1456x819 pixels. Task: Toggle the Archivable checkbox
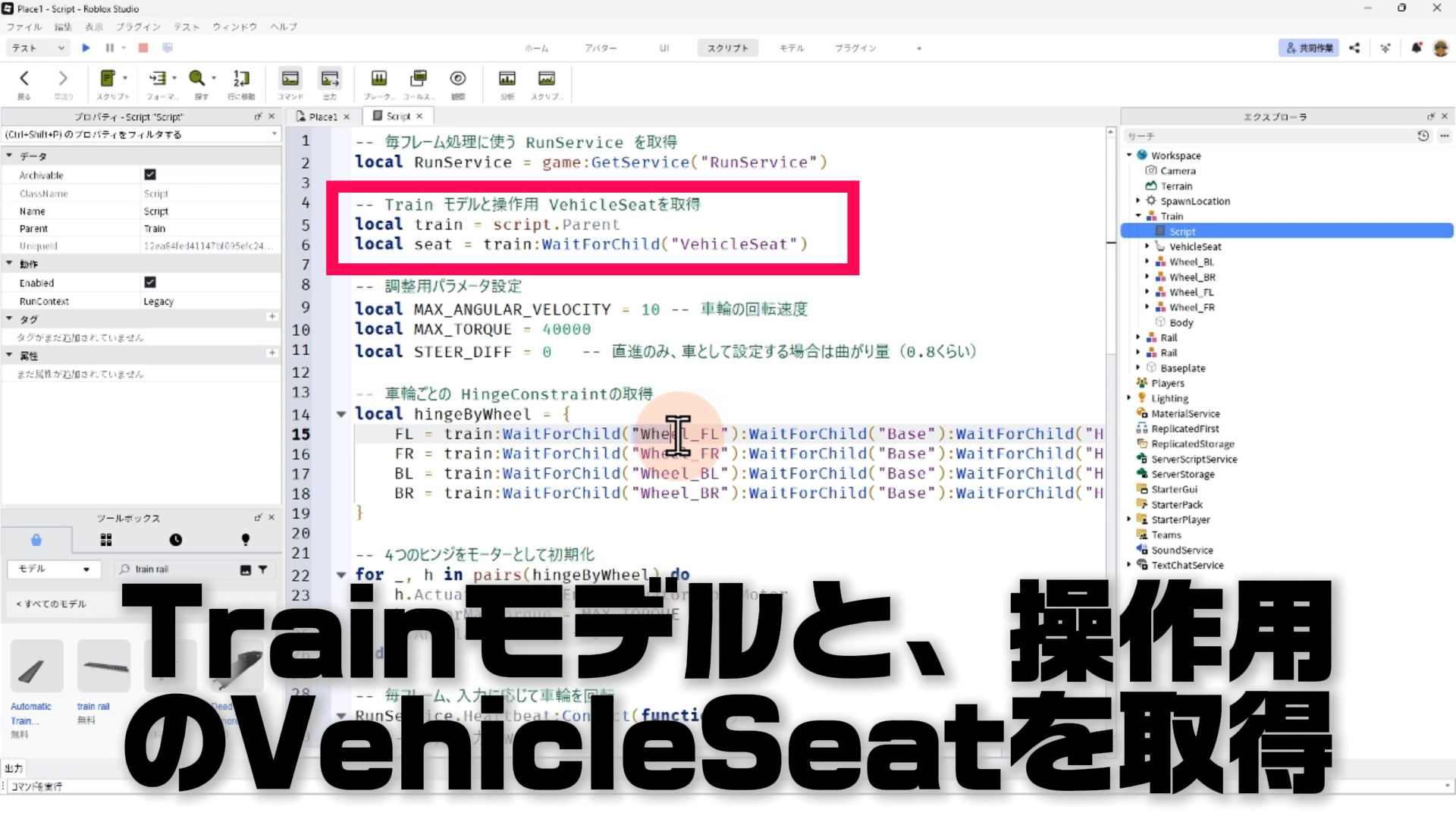[150, 174]
